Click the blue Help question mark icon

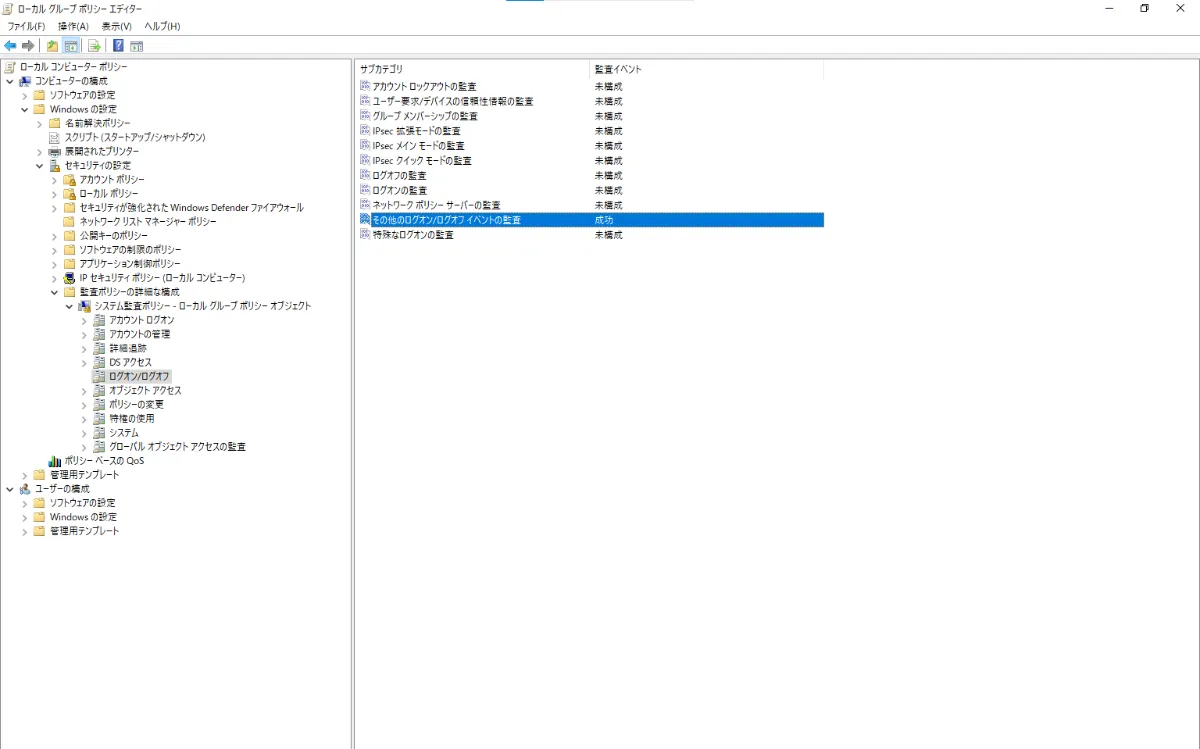pyautogui.click(x=118, y=45)
